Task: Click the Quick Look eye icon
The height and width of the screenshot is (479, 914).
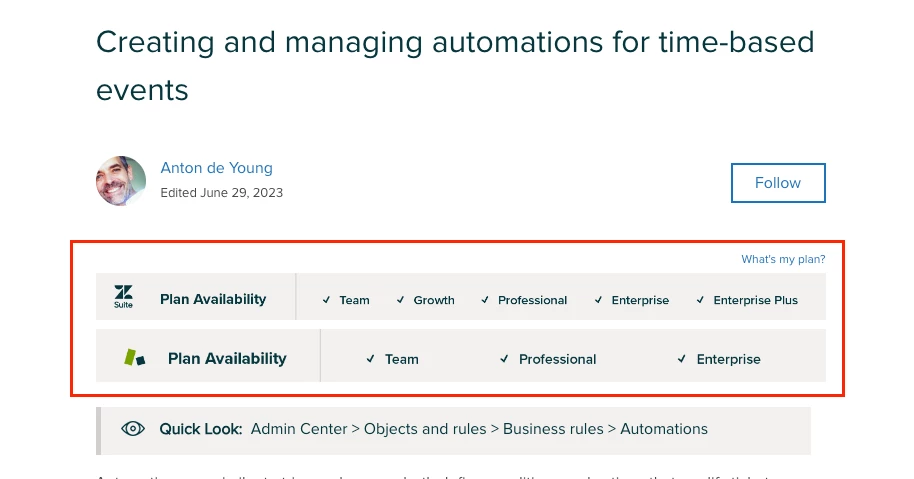Action: point(133,429)
